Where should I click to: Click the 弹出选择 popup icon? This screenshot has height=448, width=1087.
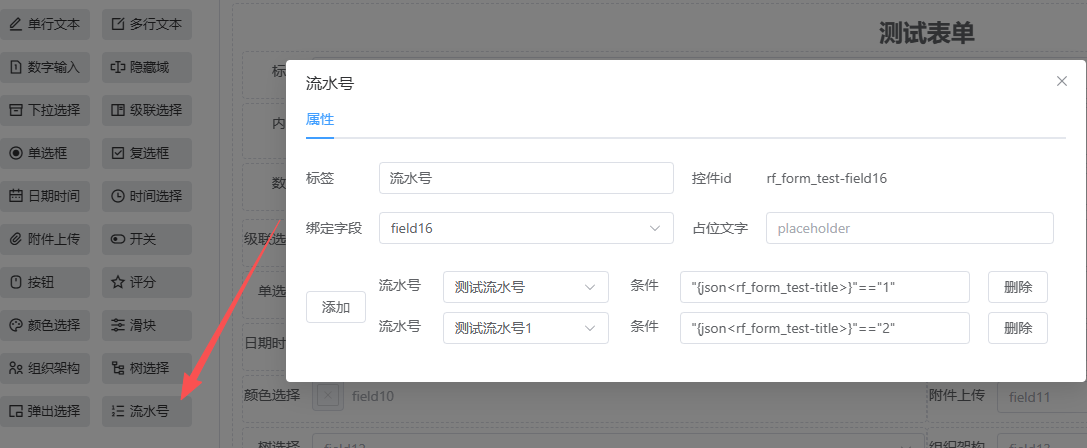click(15, 411)
